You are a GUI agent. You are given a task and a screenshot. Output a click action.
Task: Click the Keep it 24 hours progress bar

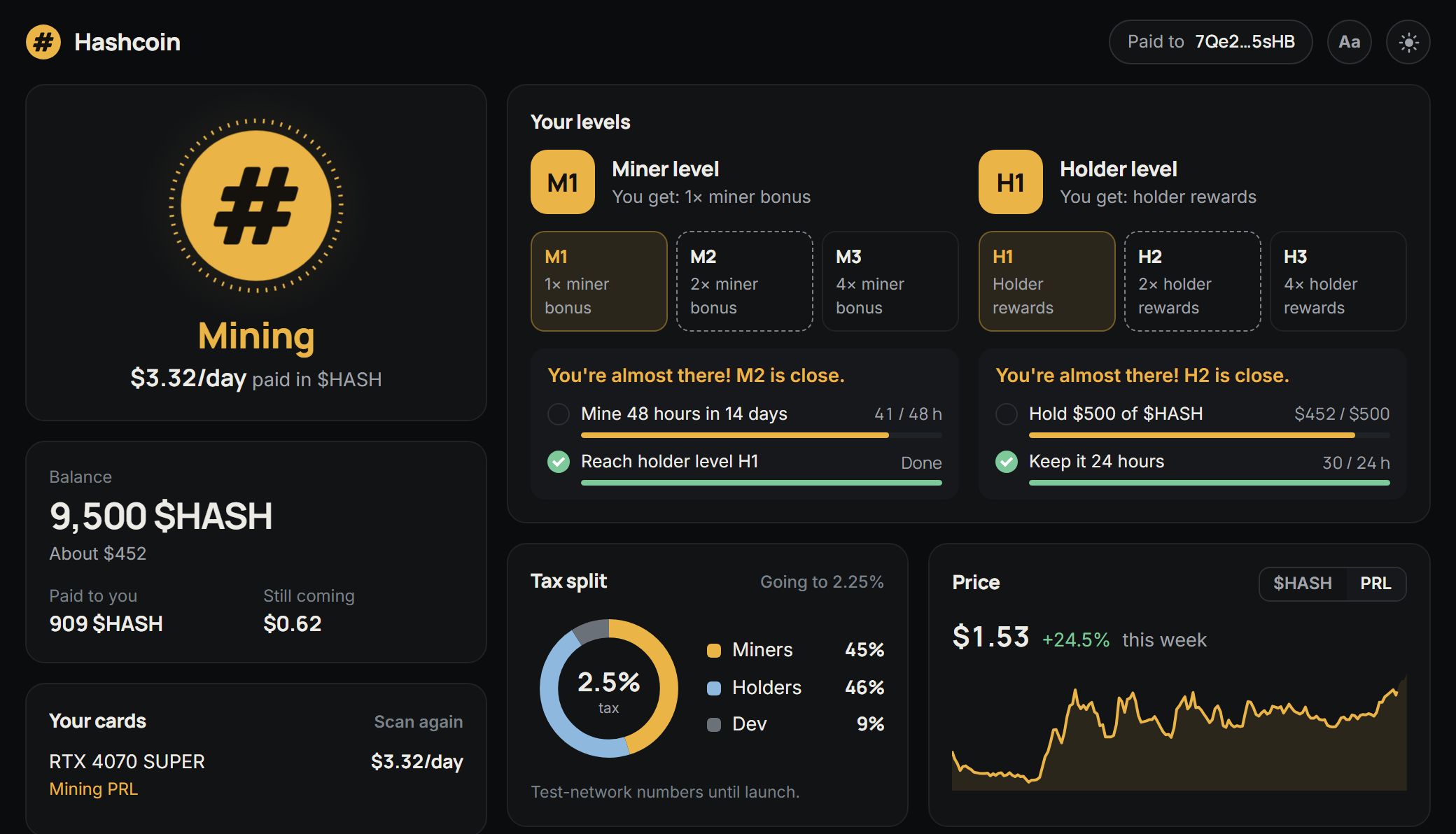click(1210, 483)
